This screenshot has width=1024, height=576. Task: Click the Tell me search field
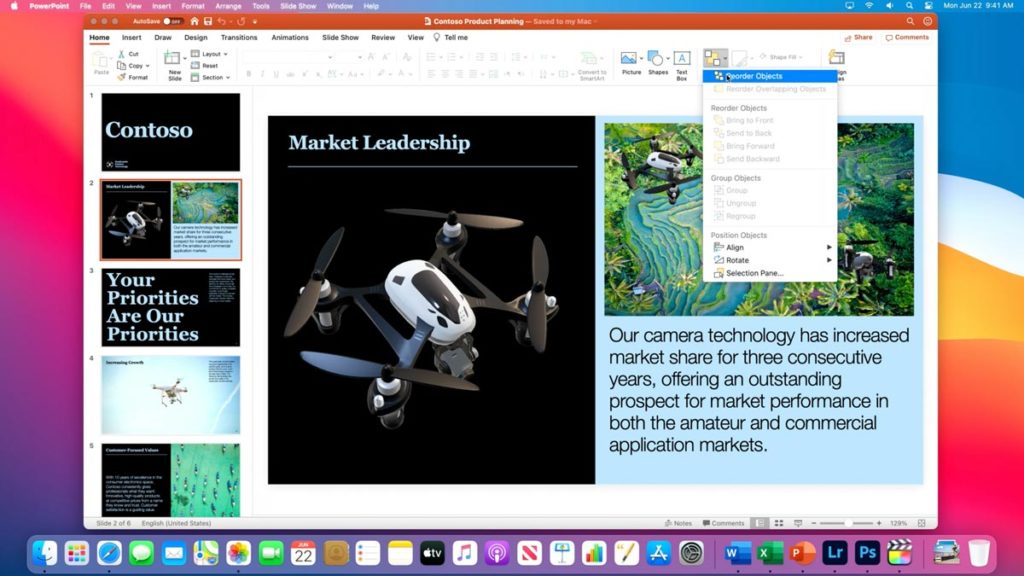(x=451, y=38)
